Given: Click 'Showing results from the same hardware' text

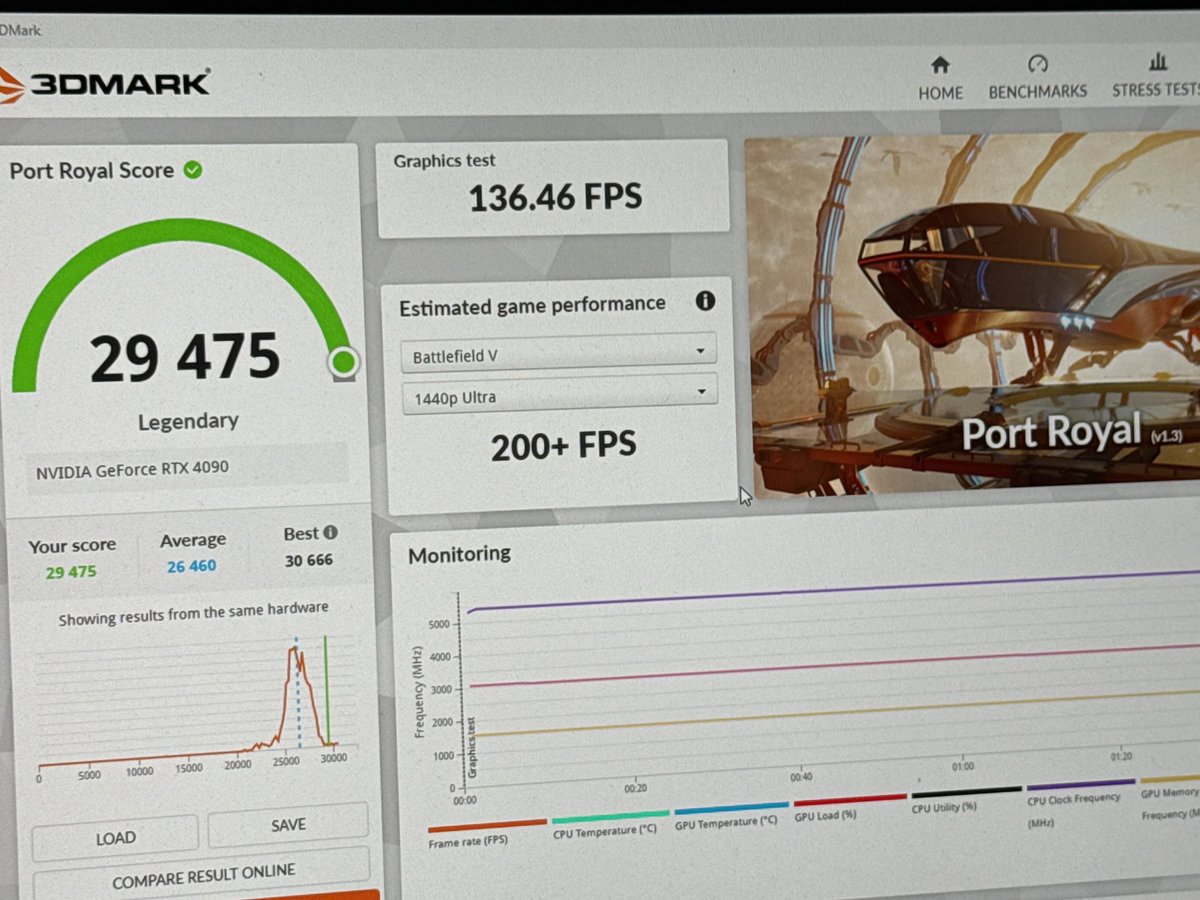Looking at the screenshot, I should click(193, 613).
